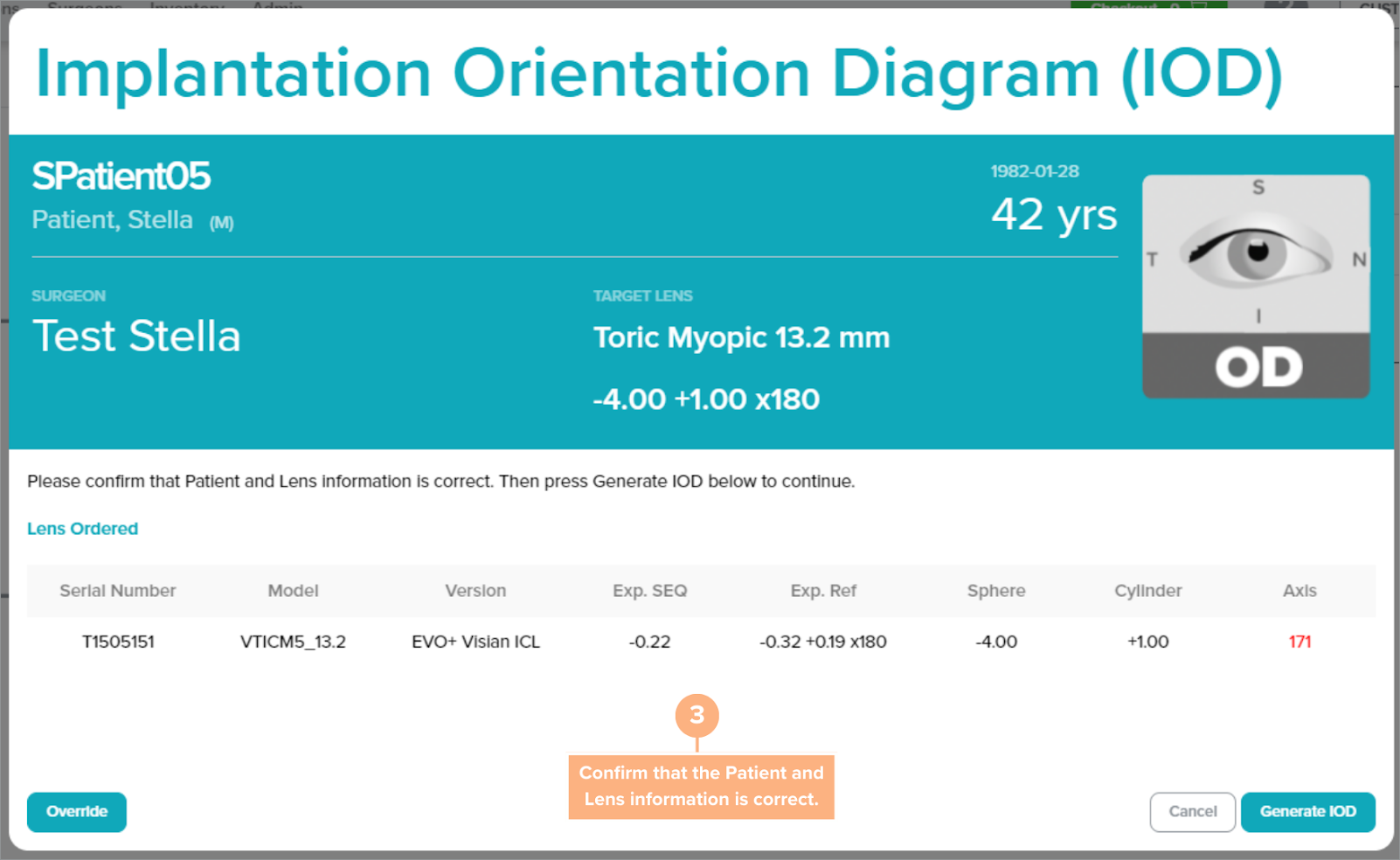The width and height of the screenshot is (1400, 860).
Task: Select the Lens Ordered heading
Action: click(x=82, y=529)
